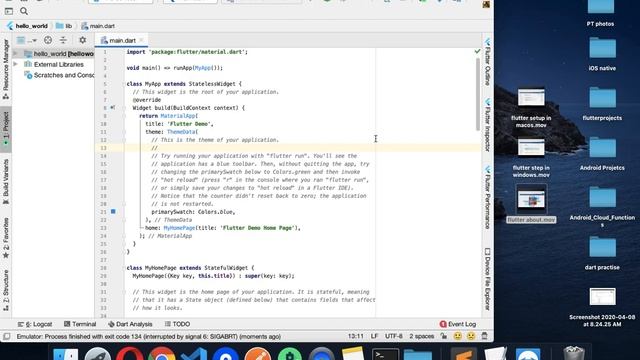
Task: Select Scratches and Consoles item
Action: [59, 75]
